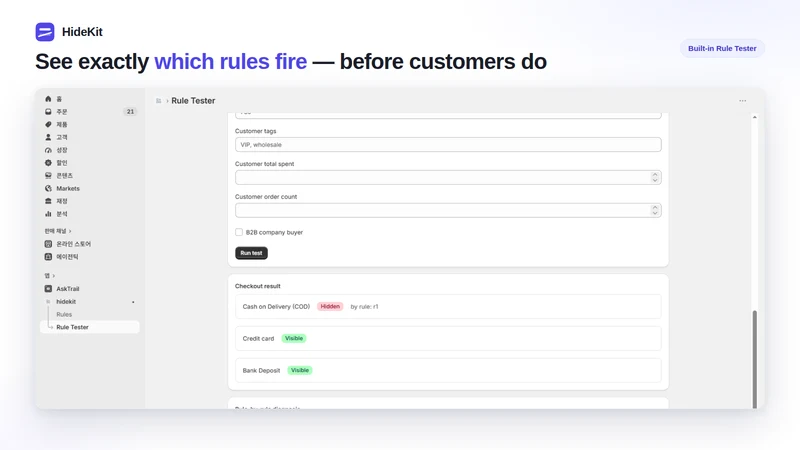Click the 'by rule: r1' text
This screenshot has height=450, width=800.
pyautogui.click(x=364, y=307)
